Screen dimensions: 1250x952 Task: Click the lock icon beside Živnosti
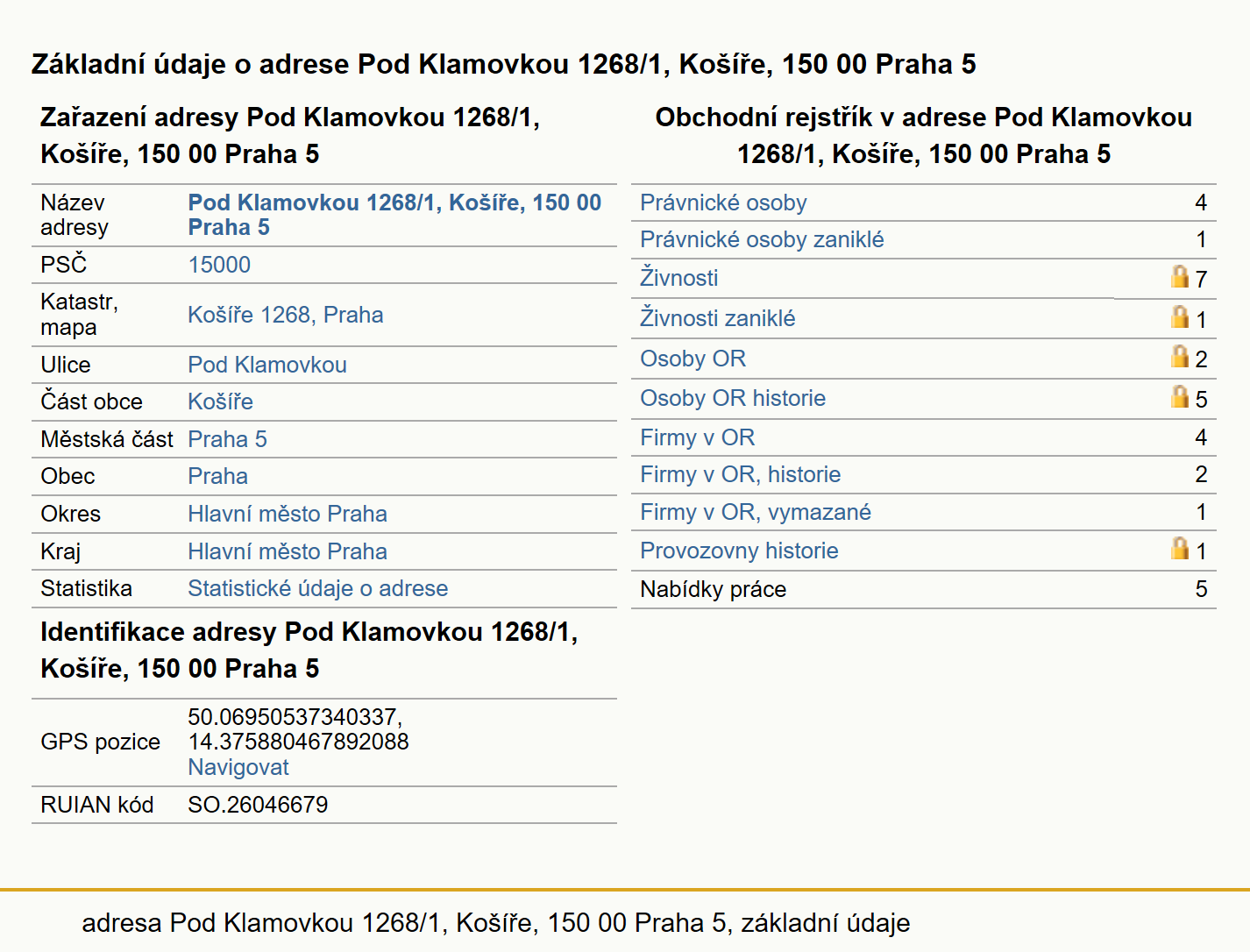pyautogui.click(x=1180, y=276)
